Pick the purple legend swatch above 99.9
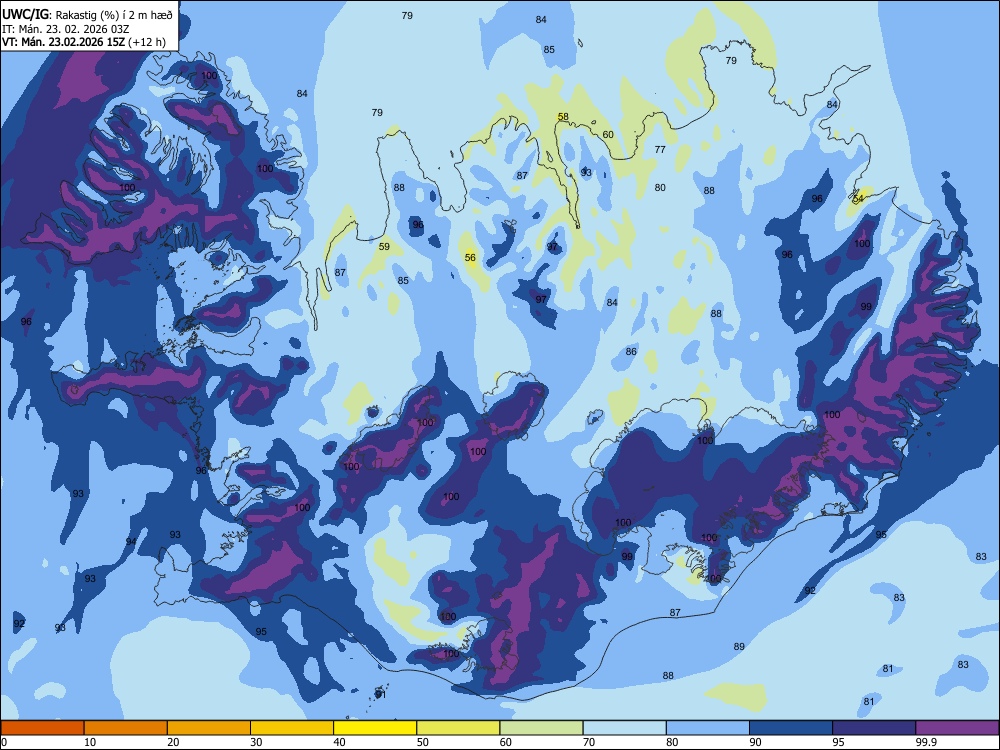This screenshot has width=1000, height=750. (x=957, y=728)
